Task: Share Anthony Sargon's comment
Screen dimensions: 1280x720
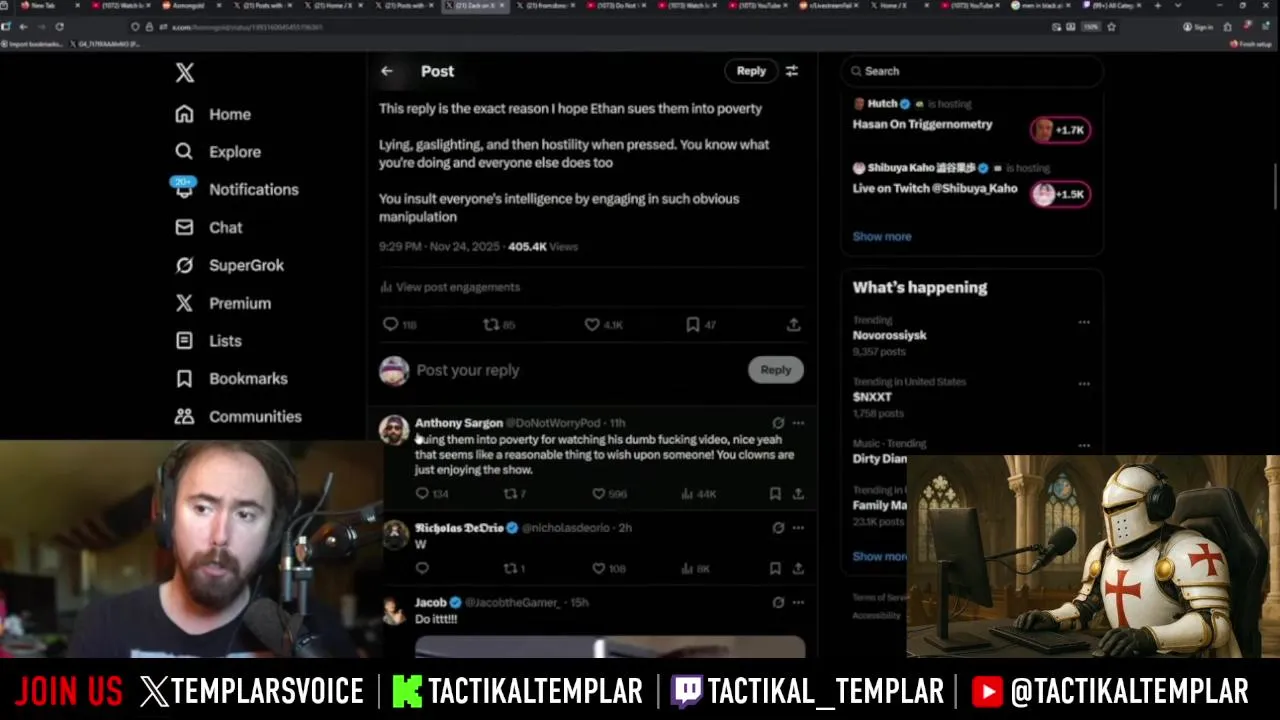Action: 798,494
